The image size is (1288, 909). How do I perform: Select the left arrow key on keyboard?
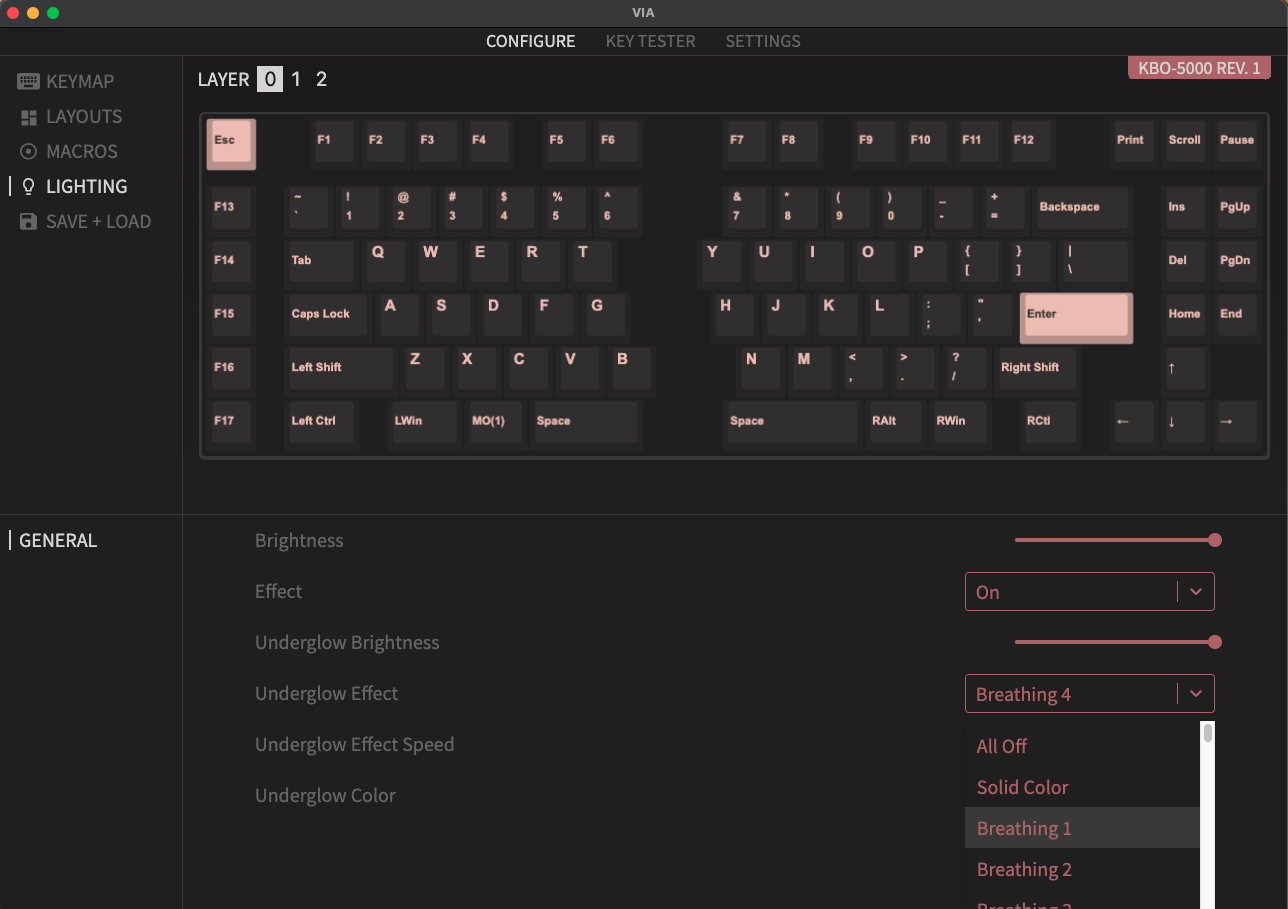tap(1132, 422)
